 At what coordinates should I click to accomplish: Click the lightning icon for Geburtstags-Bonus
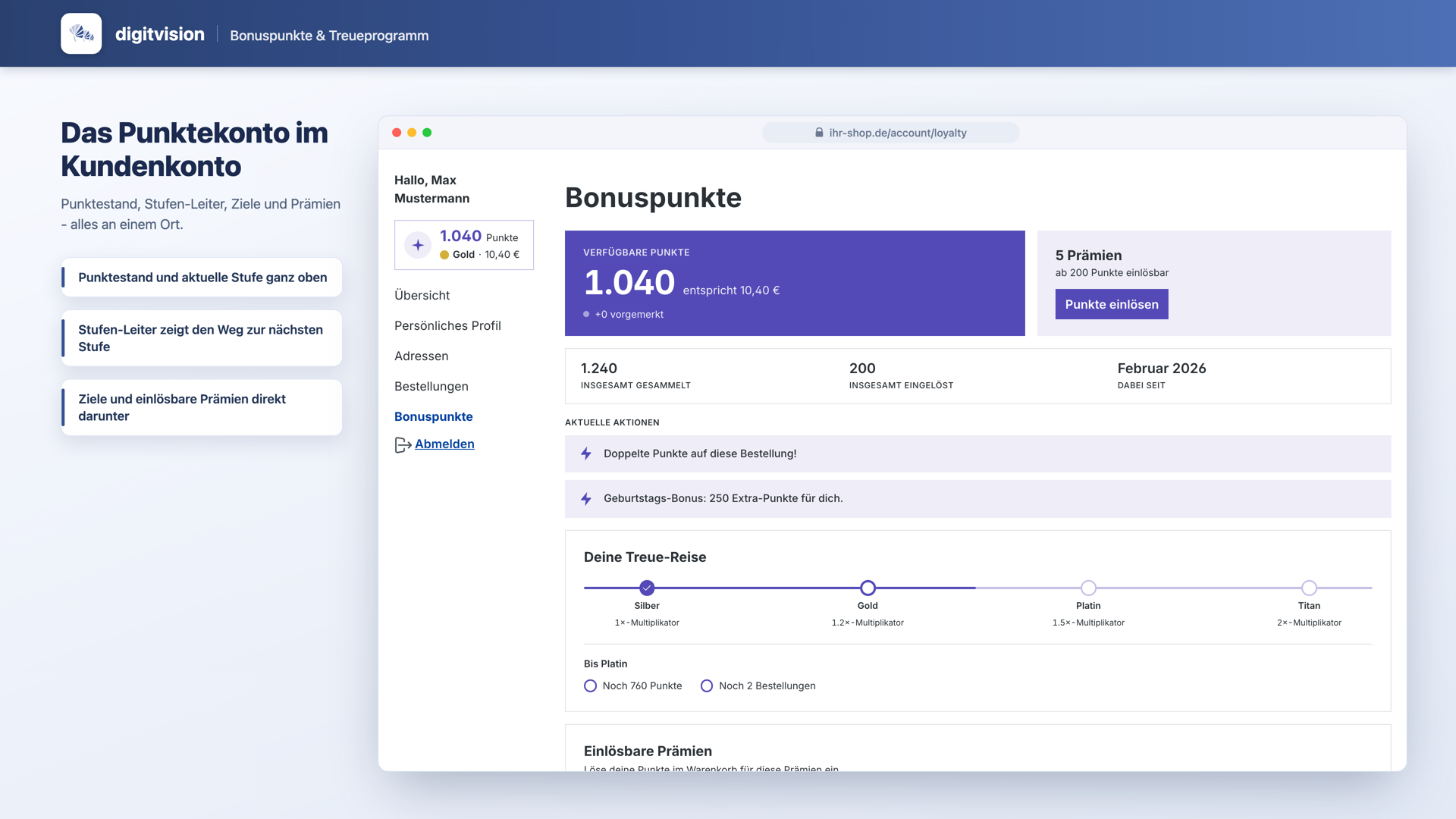[x=585, y=499]
